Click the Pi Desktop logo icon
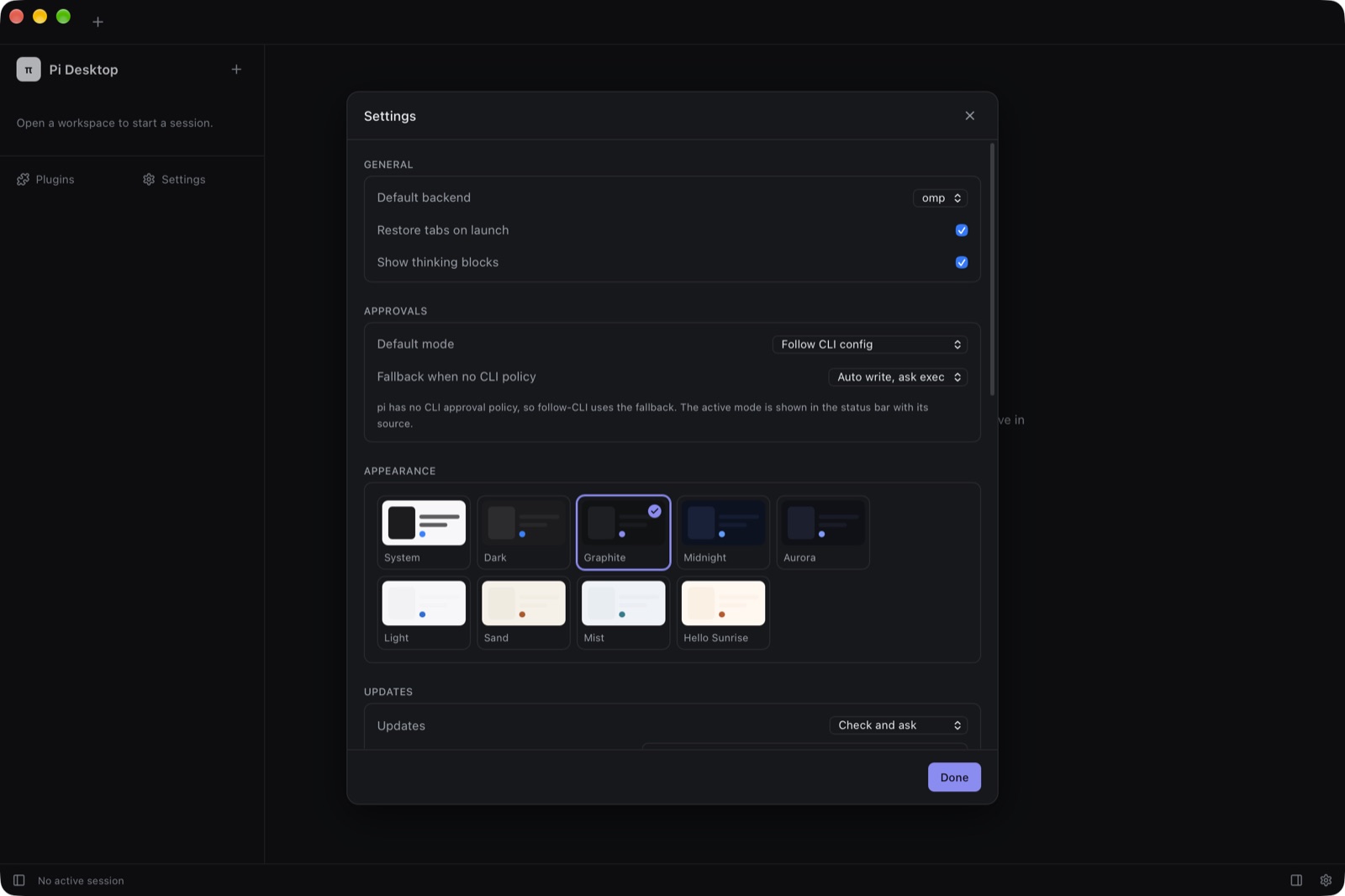 (x=29, y=69)
